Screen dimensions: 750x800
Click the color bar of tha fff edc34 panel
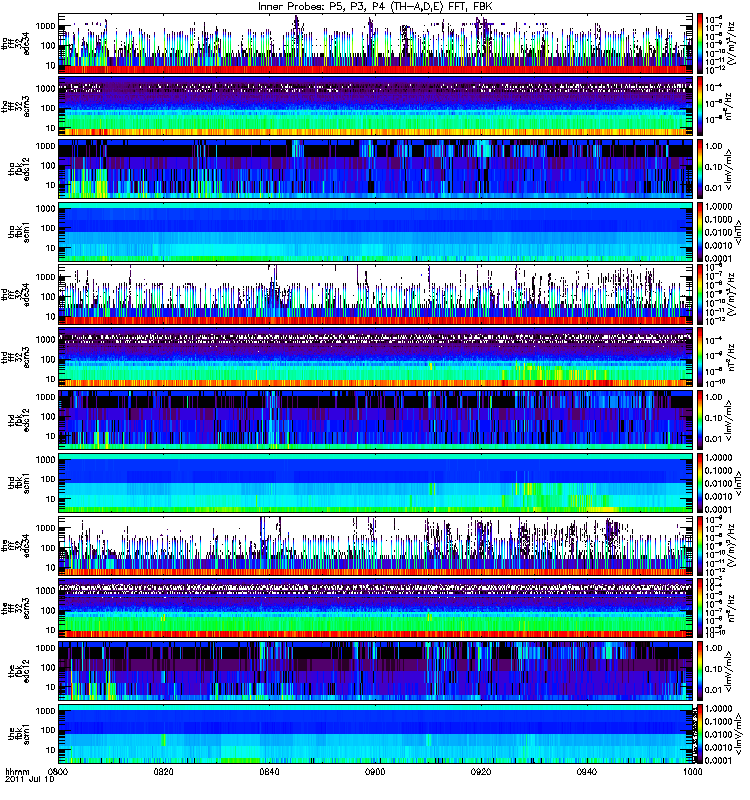coord(700,43)
